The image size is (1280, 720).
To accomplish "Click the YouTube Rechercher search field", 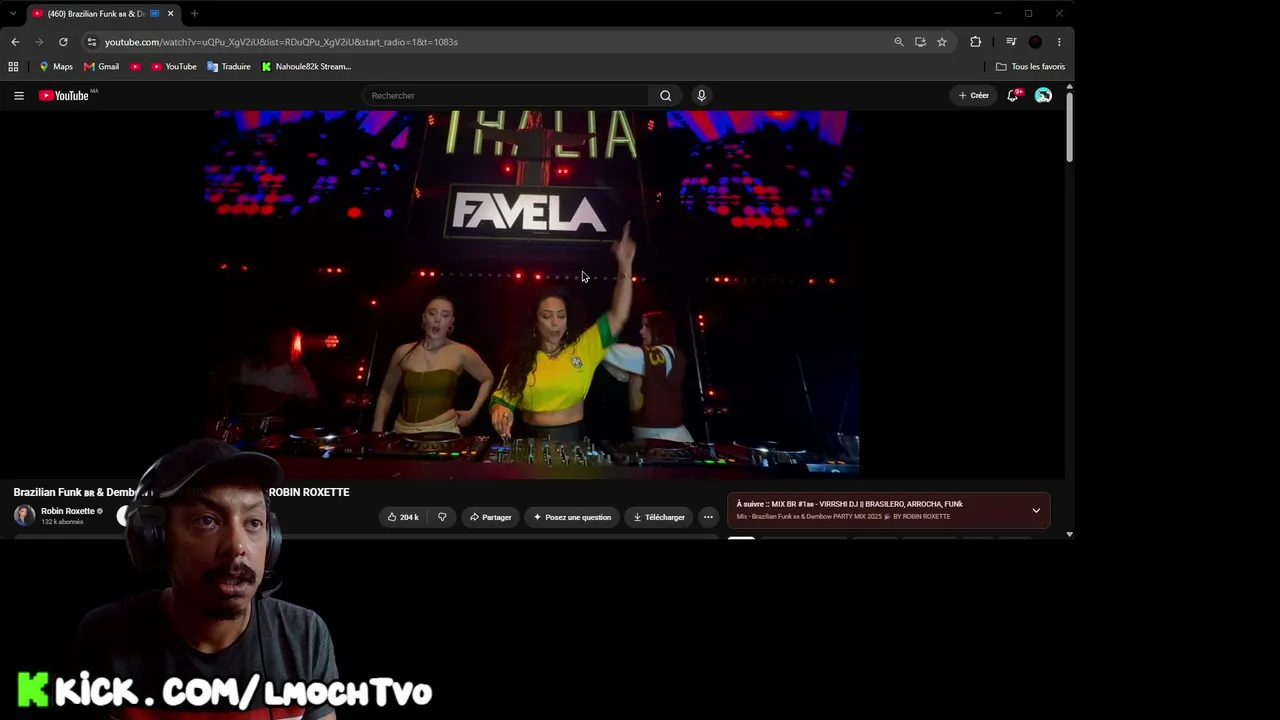I will [506, 96].
